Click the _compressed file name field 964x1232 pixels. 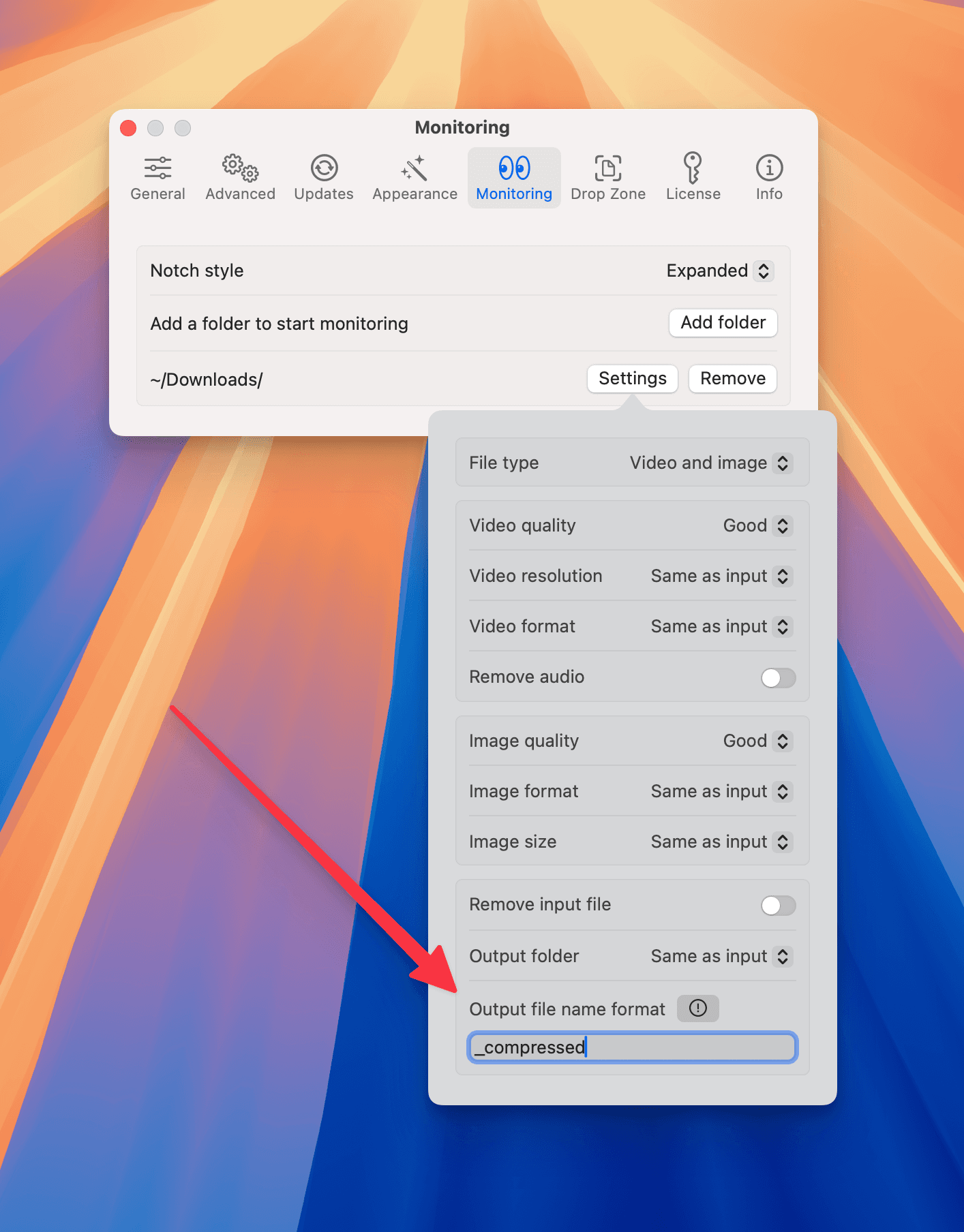pos(632,1047)
